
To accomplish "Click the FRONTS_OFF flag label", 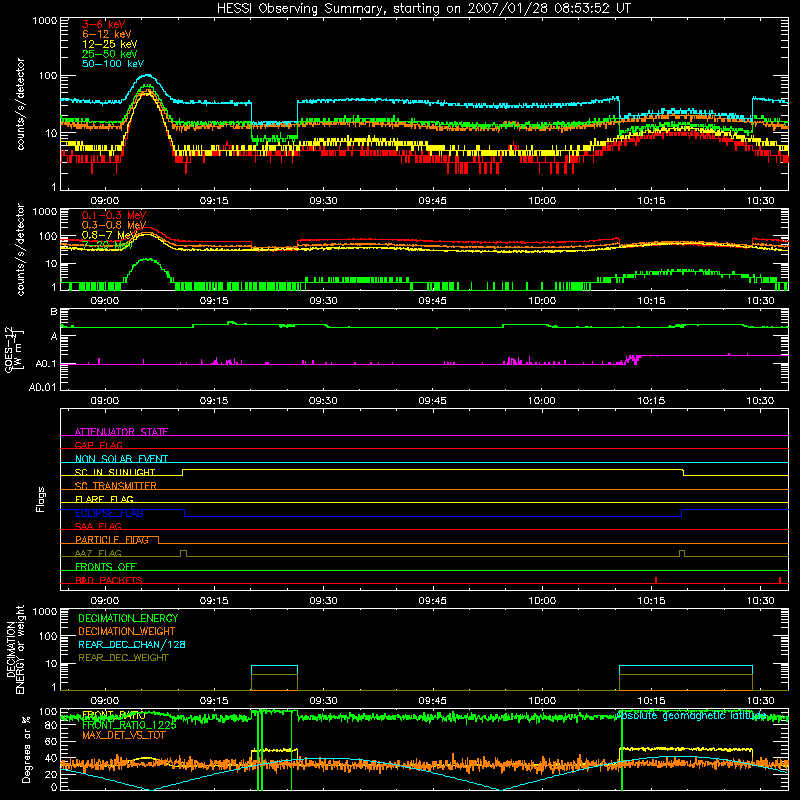I will pyautogui.click(x=106, y=567).
